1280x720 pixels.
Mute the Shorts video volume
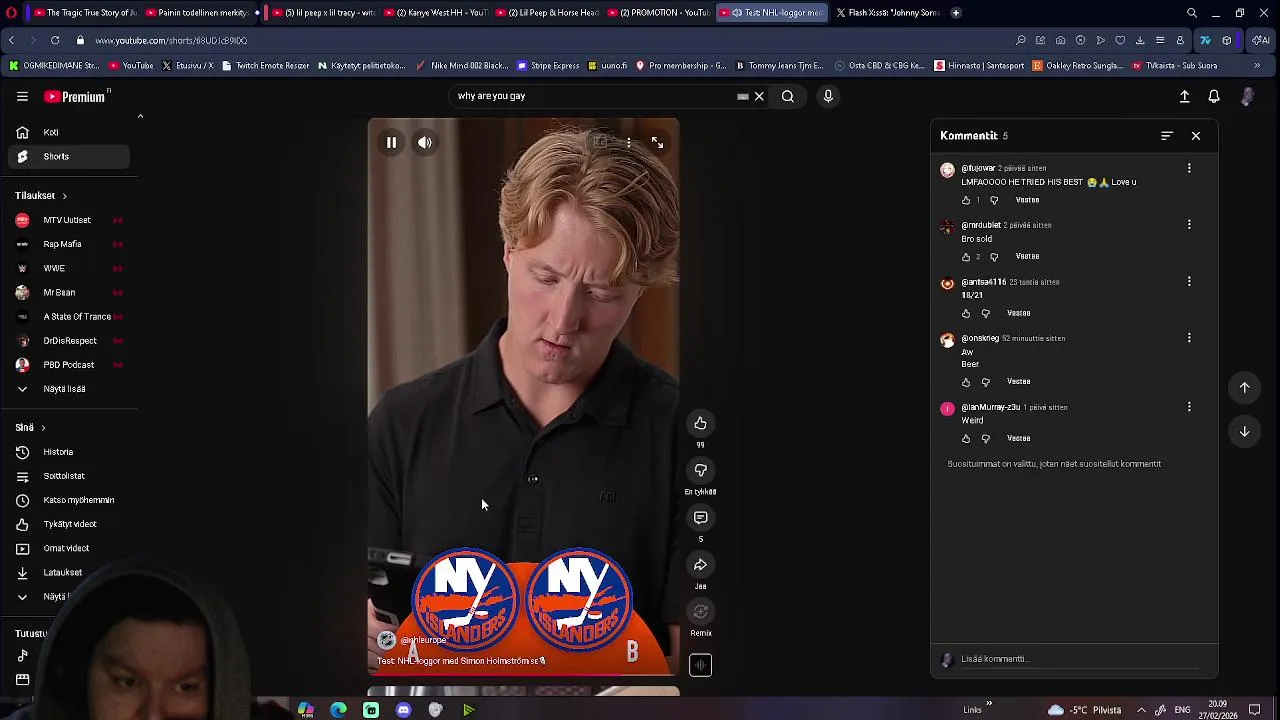tap(425, 143)
